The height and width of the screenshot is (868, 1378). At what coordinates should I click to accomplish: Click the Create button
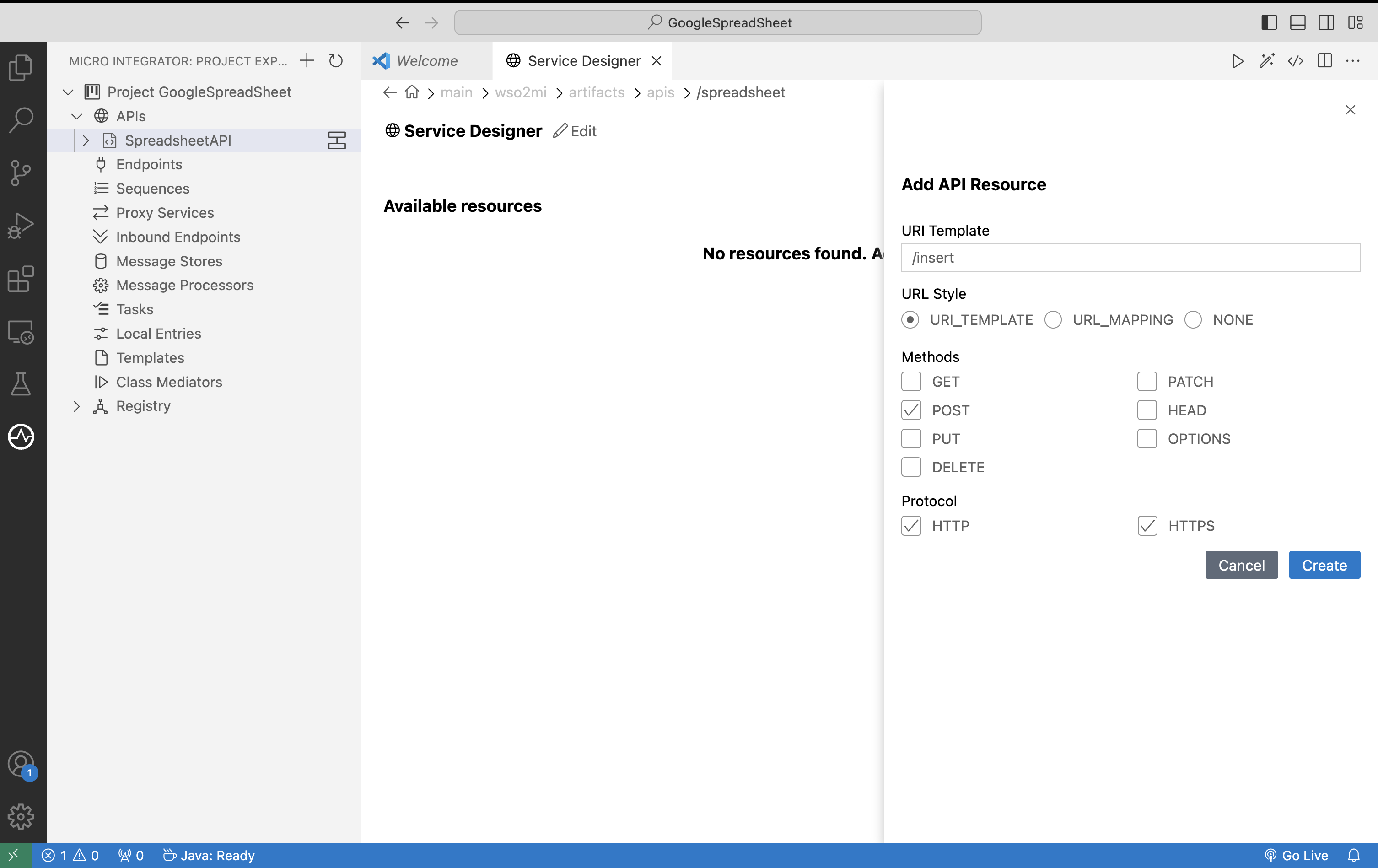coord(1325,565)
